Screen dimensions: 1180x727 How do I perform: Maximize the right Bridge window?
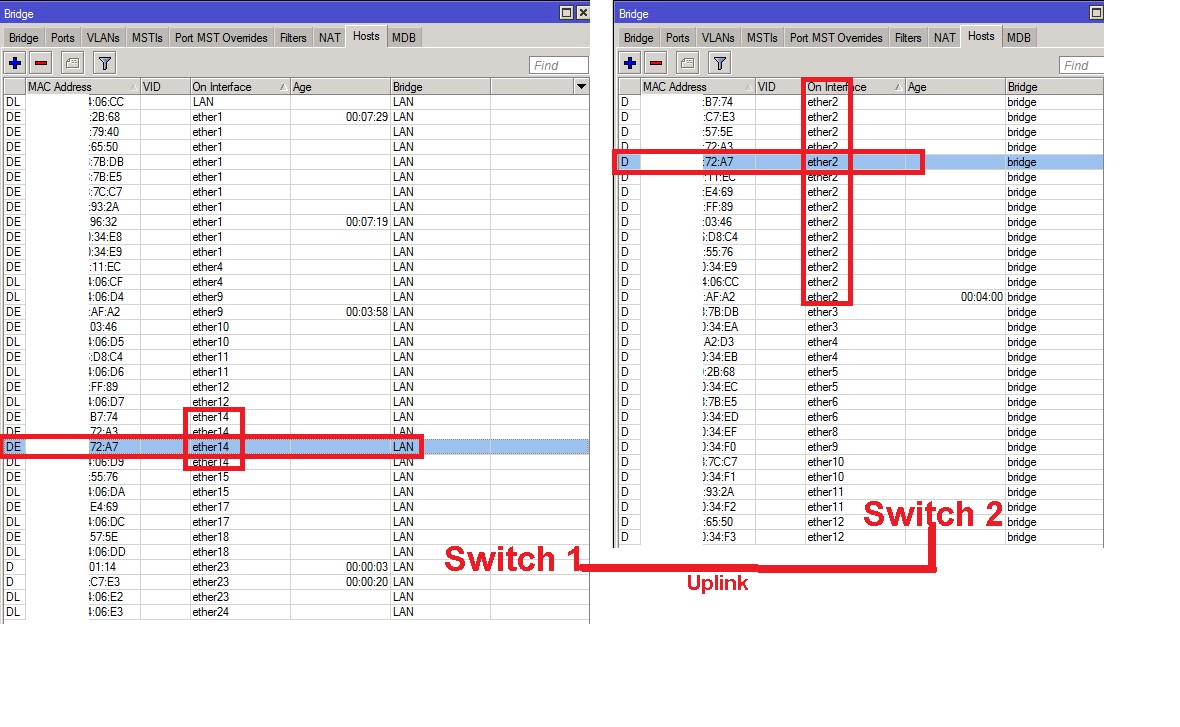1096,13
